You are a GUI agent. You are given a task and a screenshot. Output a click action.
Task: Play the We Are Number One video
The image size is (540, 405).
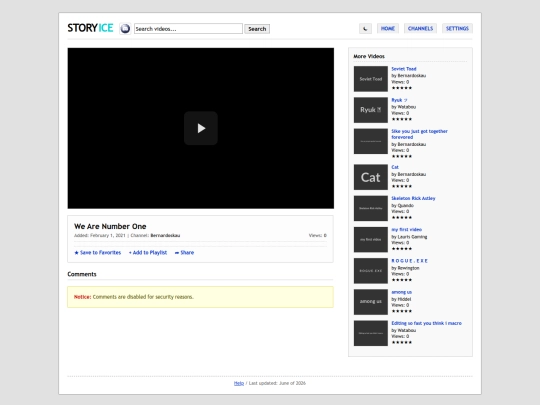(201, 128)
